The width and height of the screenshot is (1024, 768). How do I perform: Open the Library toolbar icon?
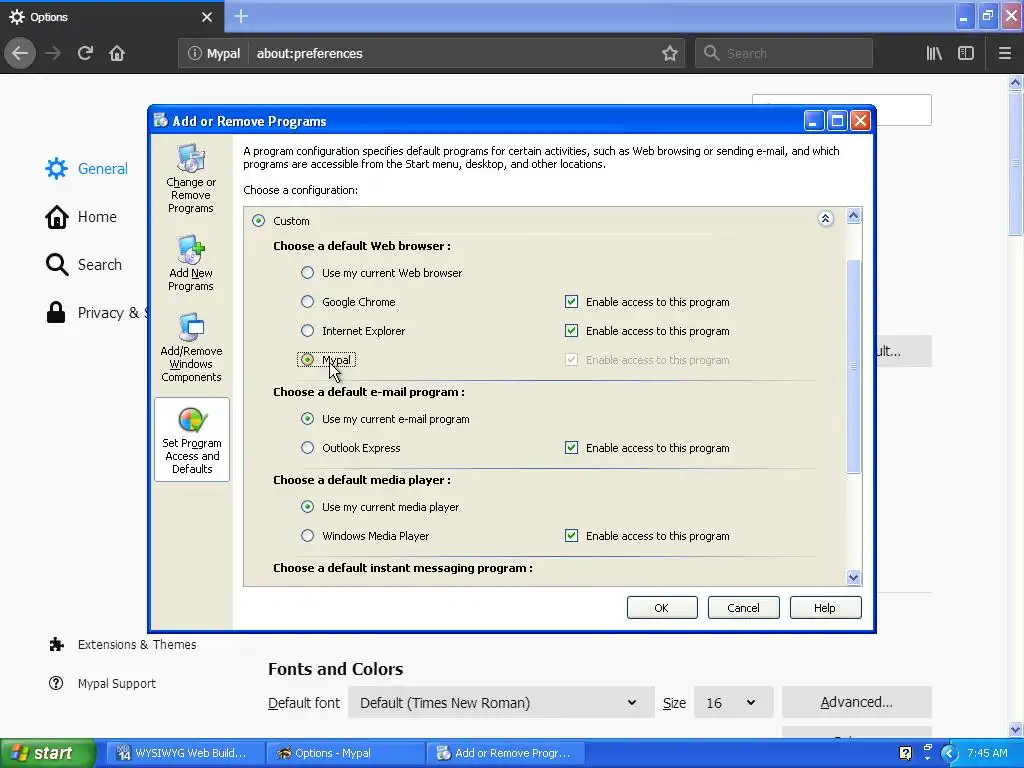click(934, 54)
